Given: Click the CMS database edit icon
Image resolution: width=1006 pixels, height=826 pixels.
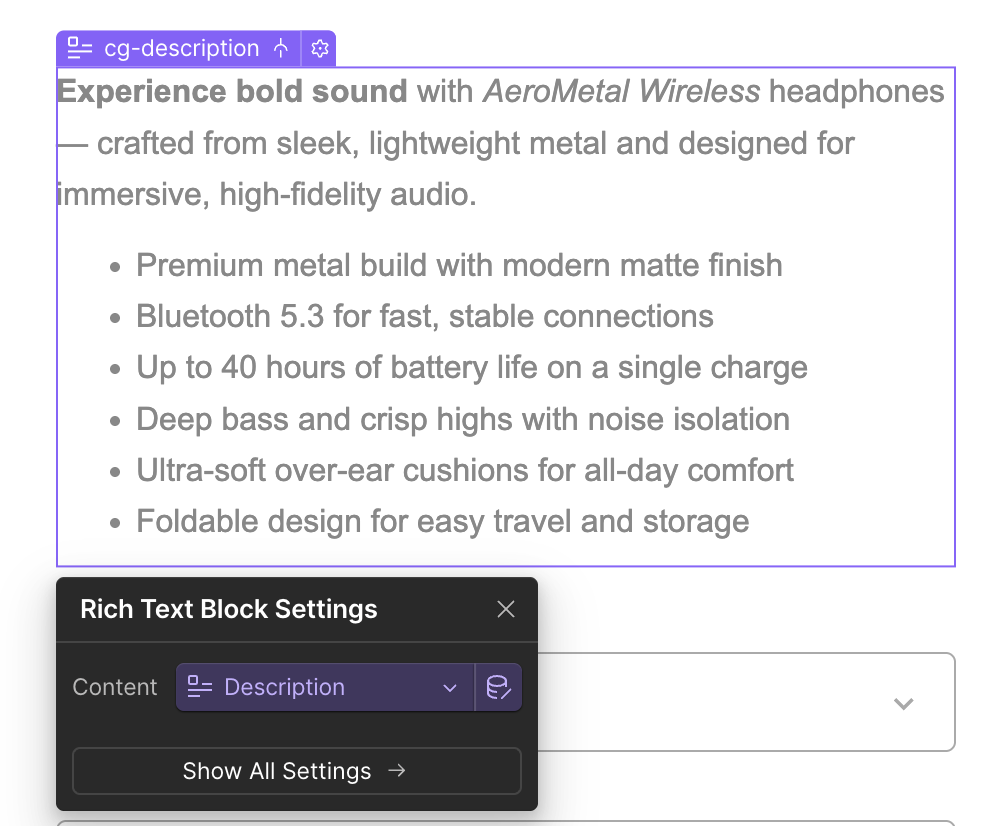Looking at the screenshot, I should click(x=499, y=687).
